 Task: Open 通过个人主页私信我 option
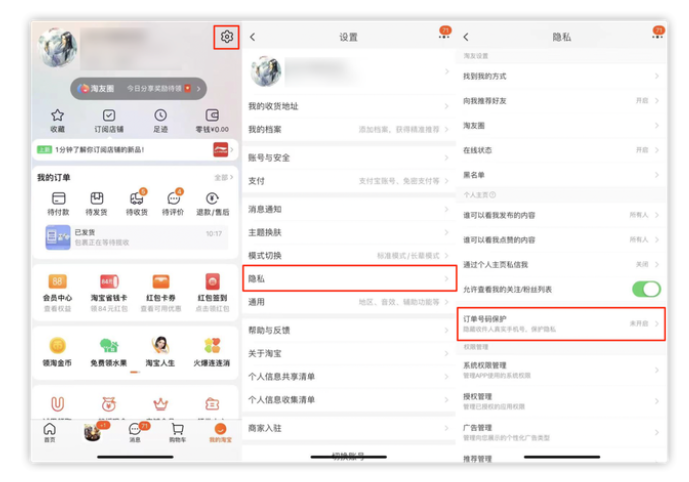[x=562, y=265]
